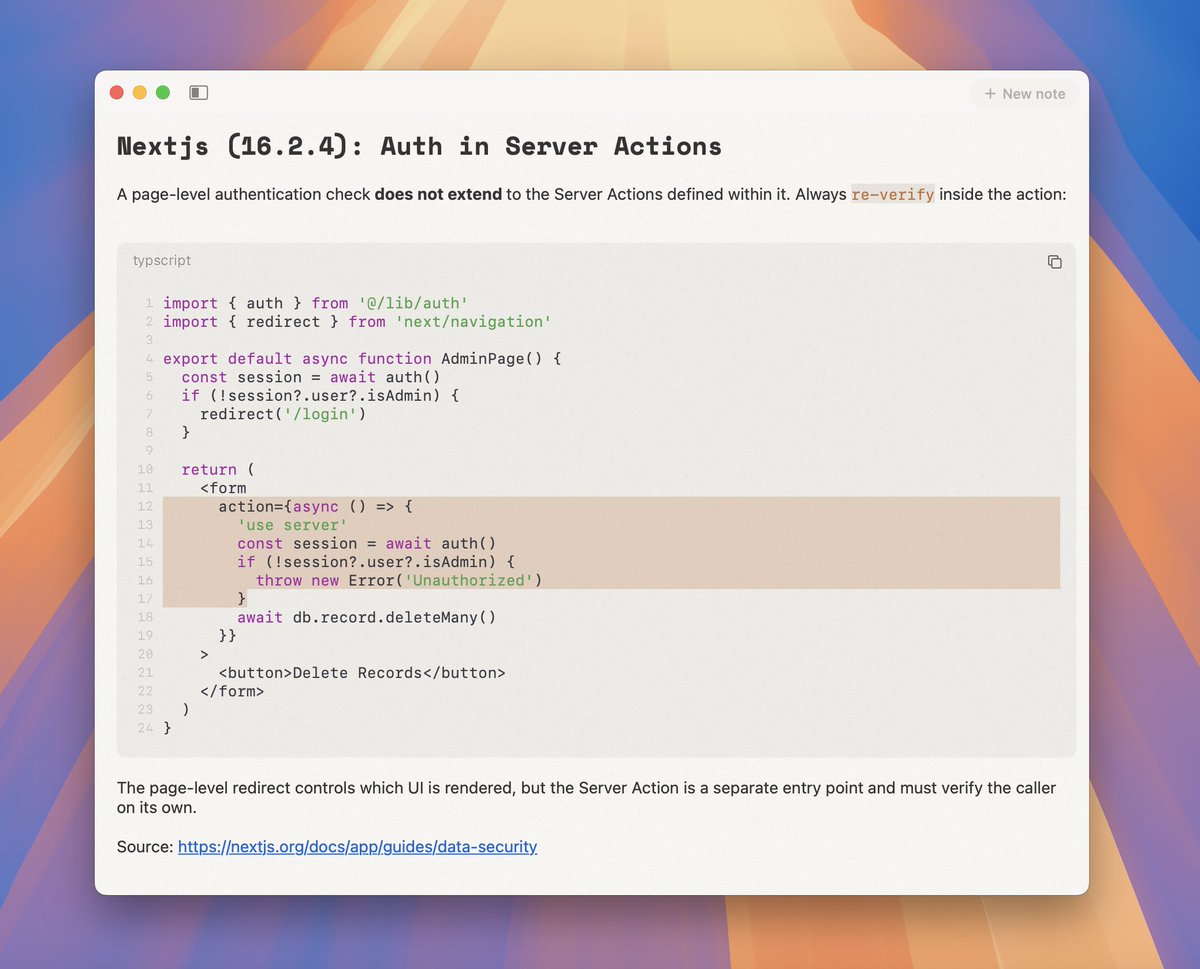Image resolution: width=1200 pixels, height=969 pixels.
Task: Select the inline code 're-verify'
Action: (893, 194)
